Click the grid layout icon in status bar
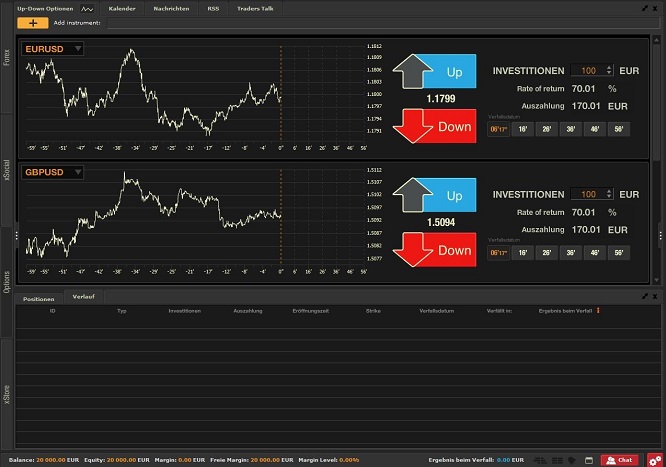The width and height of the screenshot is (666, 467). point(557,460)
